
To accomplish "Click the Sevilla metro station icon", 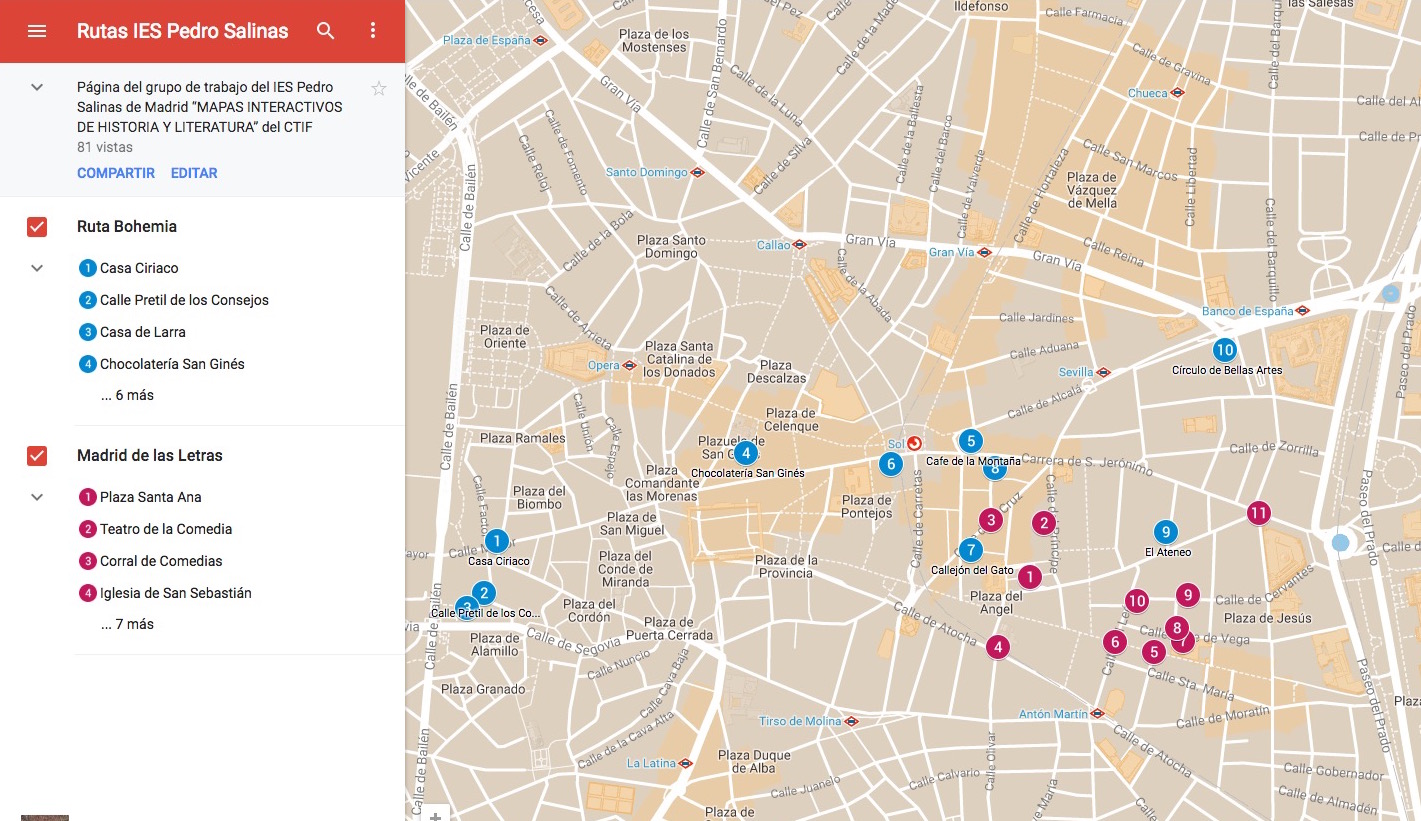I will point(1103,372).
